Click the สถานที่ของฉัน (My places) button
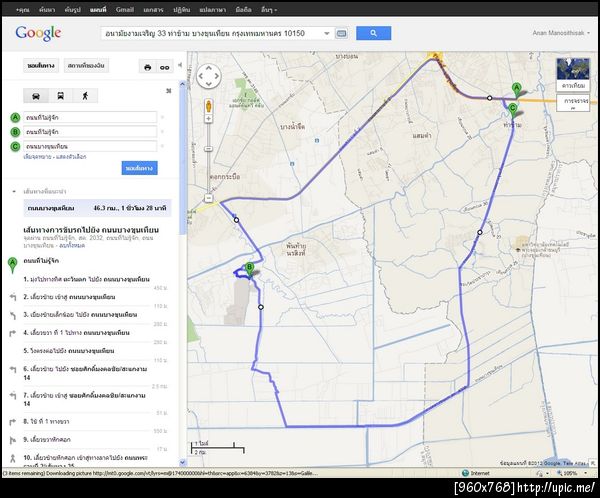The image size is (600, 498). [x=86, y=66]
